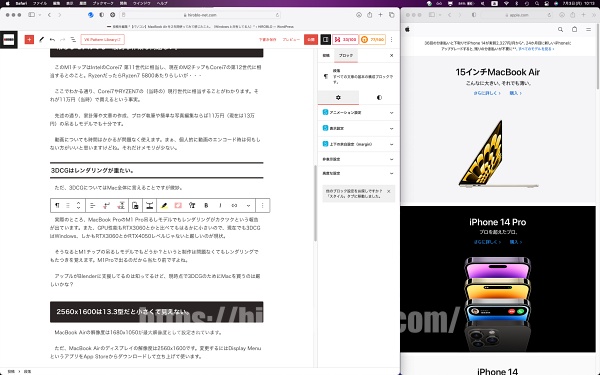
Task: Toggle italic formatting in block toolbar
Action: [220, 205]
